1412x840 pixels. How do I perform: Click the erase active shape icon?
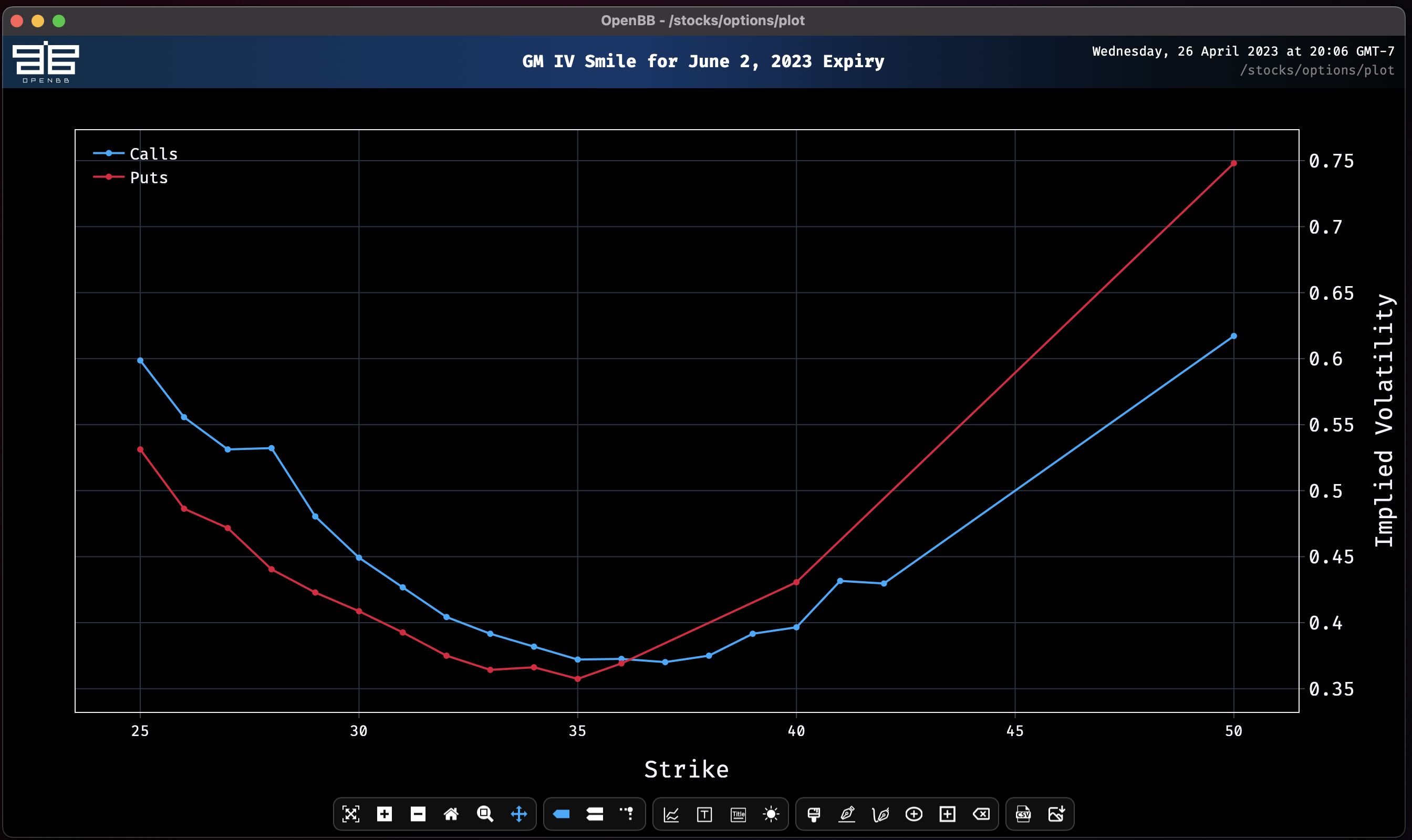(981, 814)
